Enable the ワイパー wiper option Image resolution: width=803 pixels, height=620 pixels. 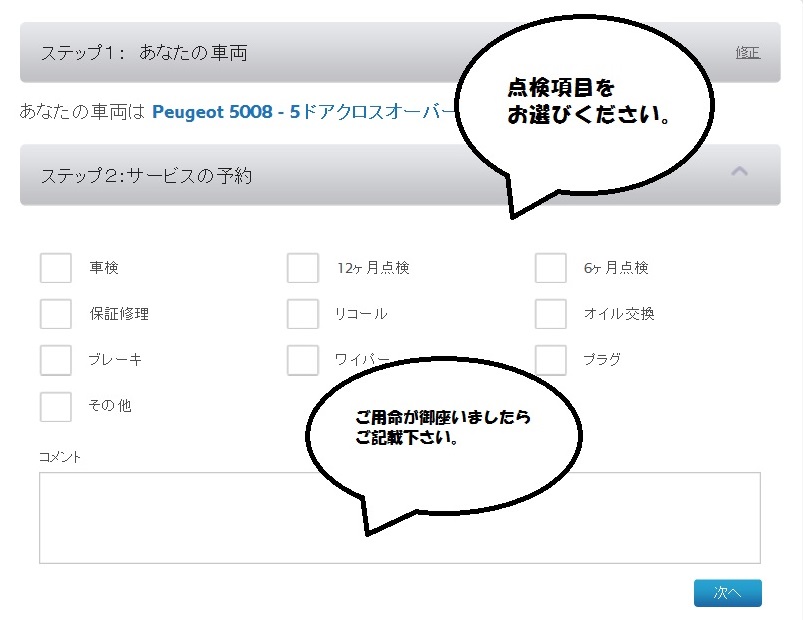[x=303, y=359]
